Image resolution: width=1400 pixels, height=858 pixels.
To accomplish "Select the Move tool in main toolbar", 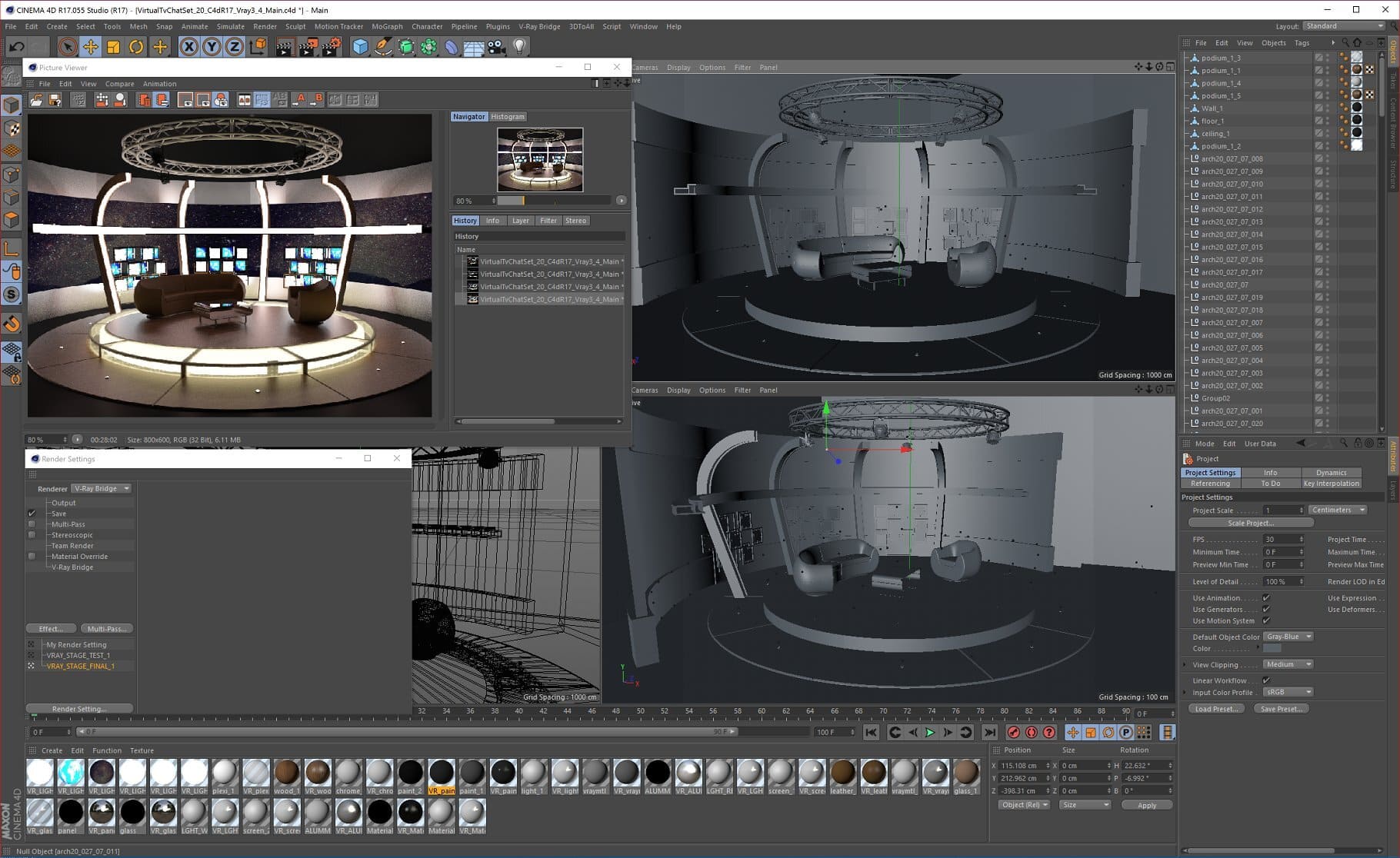I will click(x=91, y=47).
